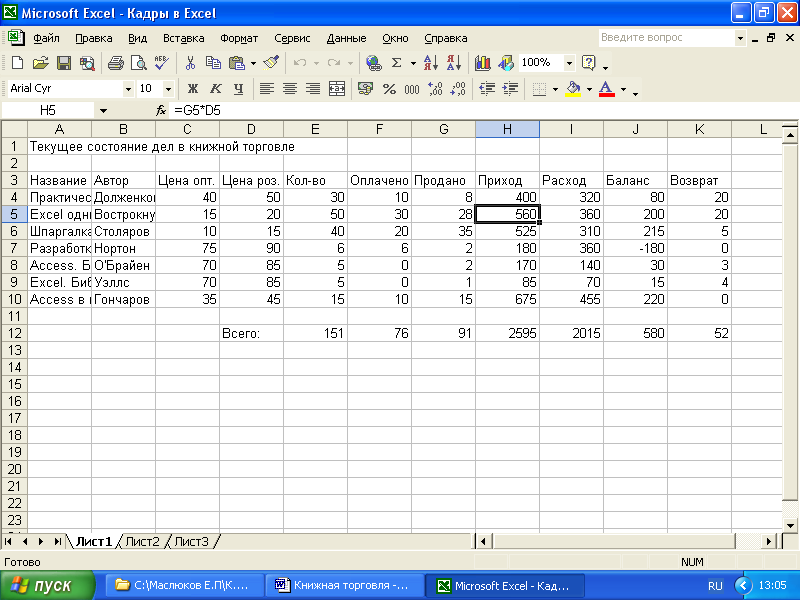
Task: Toggle underline Ч formatting
Action: click(238, 89)
